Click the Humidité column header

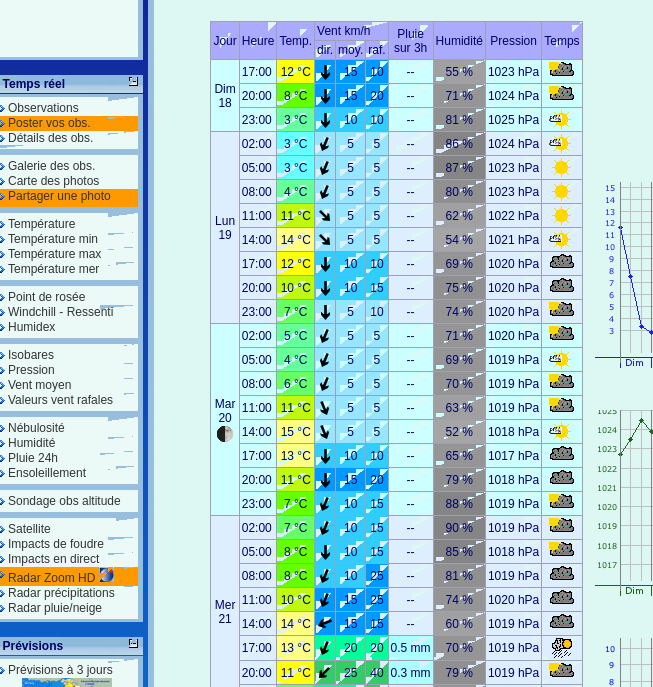coord(459,41)
